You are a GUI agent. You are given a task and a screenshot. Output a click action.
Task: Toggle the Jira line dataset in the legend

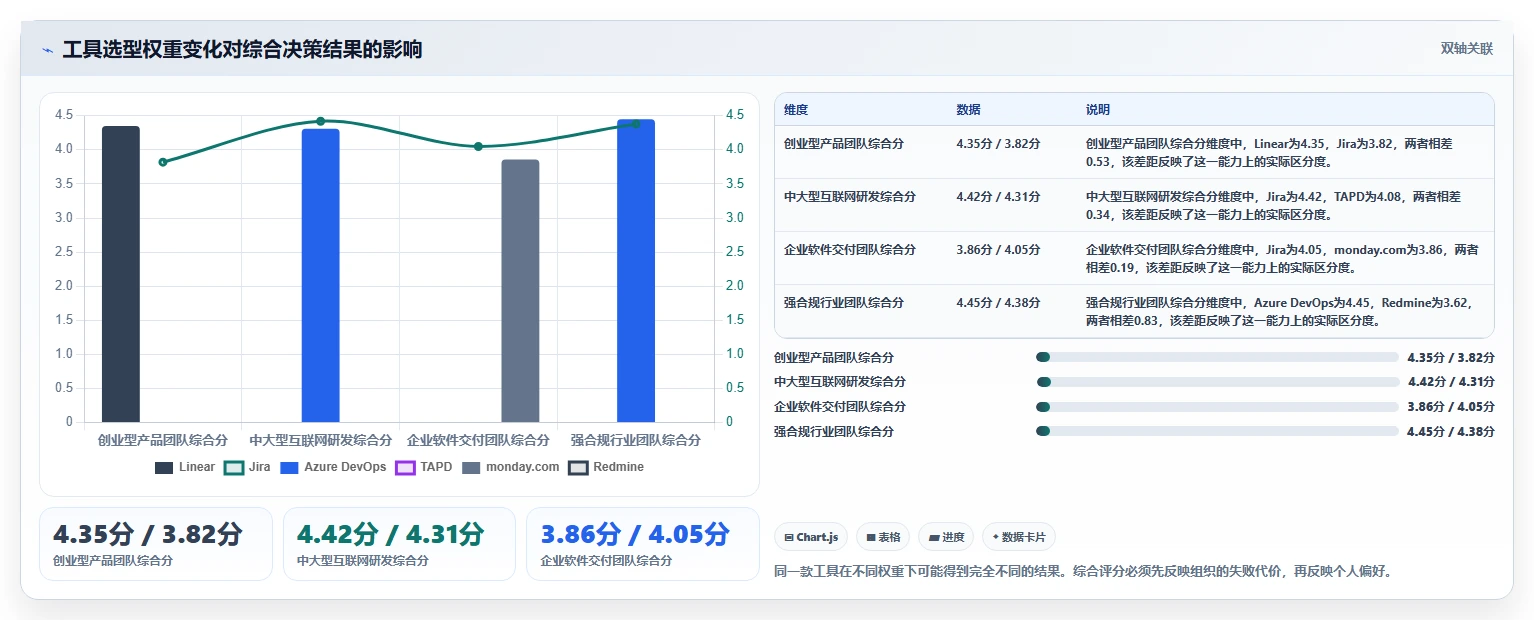(x=247, y=467)
